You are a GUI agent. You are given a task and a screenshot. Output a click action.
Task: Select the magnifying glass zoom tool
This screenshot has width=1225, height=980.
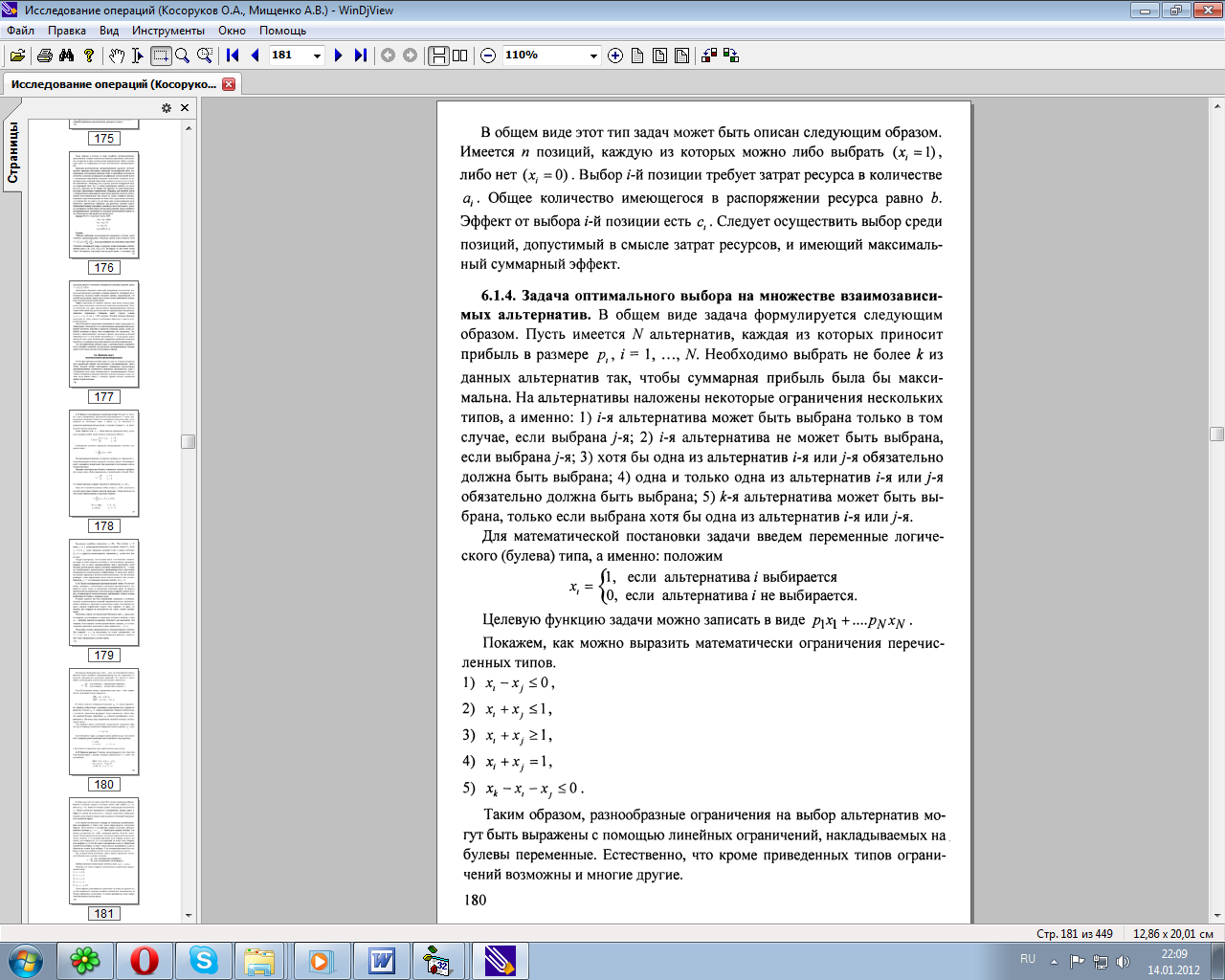(182, 56)
